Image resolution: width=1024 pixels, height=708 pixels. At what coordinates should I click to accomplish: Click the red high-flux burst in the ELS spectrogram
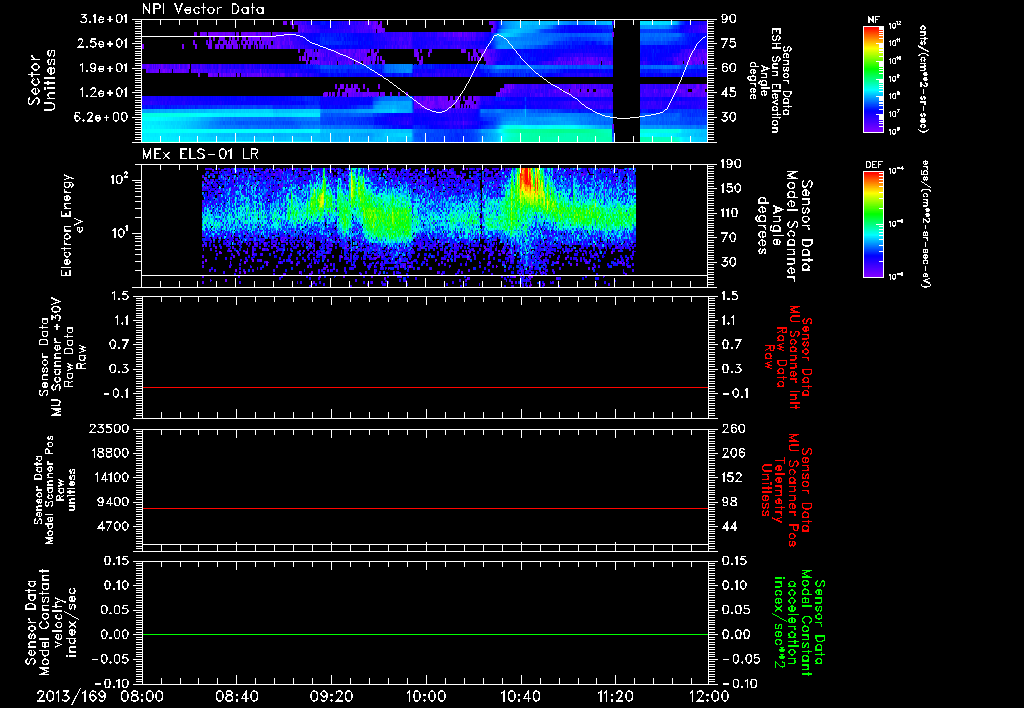(528, 181)
